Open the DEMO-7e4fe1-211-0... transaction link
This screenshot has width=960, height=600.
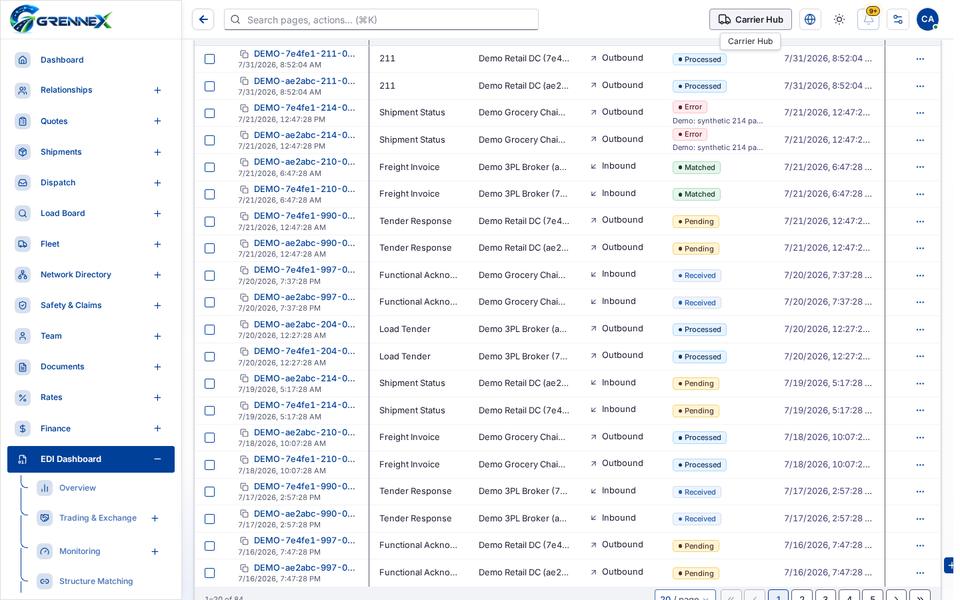coord(304,54)
